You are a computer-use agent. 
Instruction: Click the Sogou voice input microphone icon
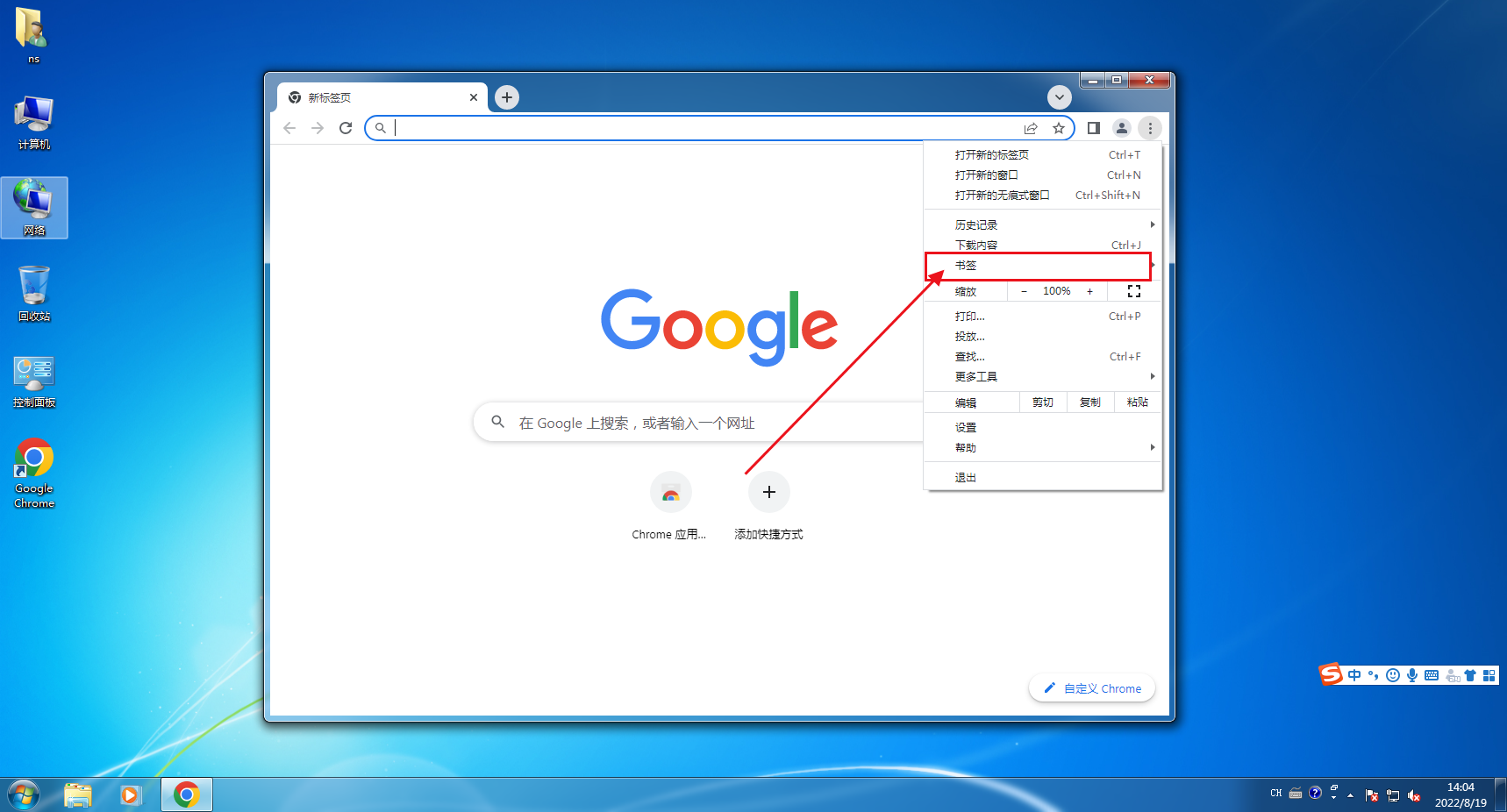(1412, 675)
